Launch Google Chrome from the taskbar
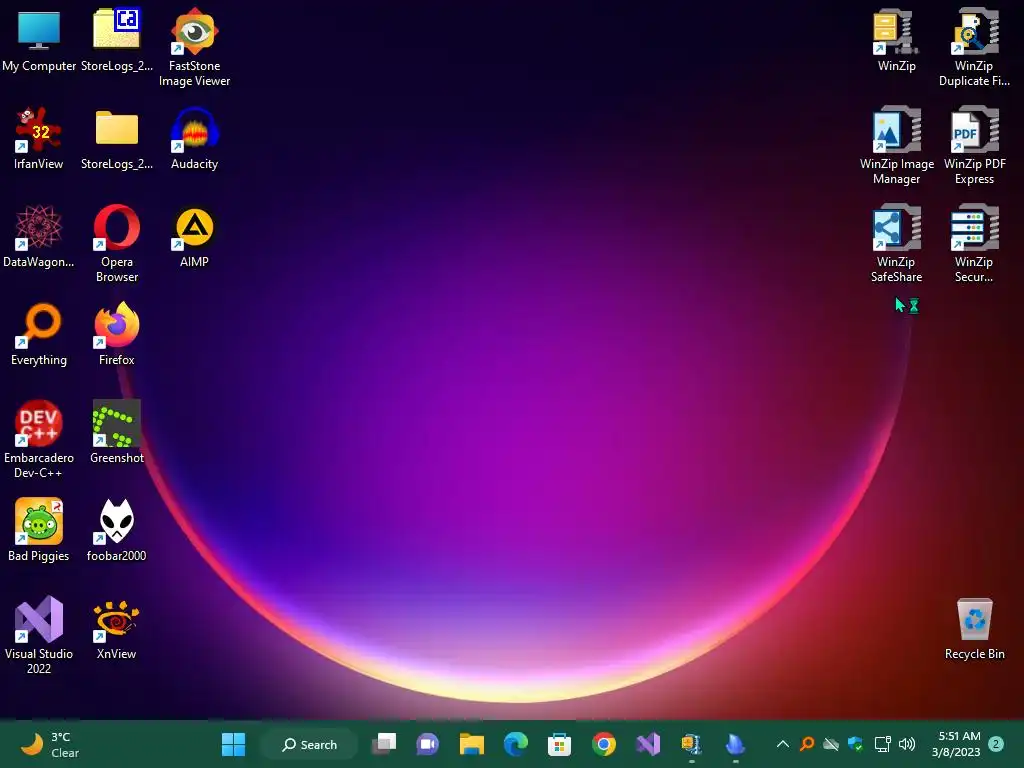Image resolution: width=1024 pixels, height=768 pixels. (x=603, y=744)
